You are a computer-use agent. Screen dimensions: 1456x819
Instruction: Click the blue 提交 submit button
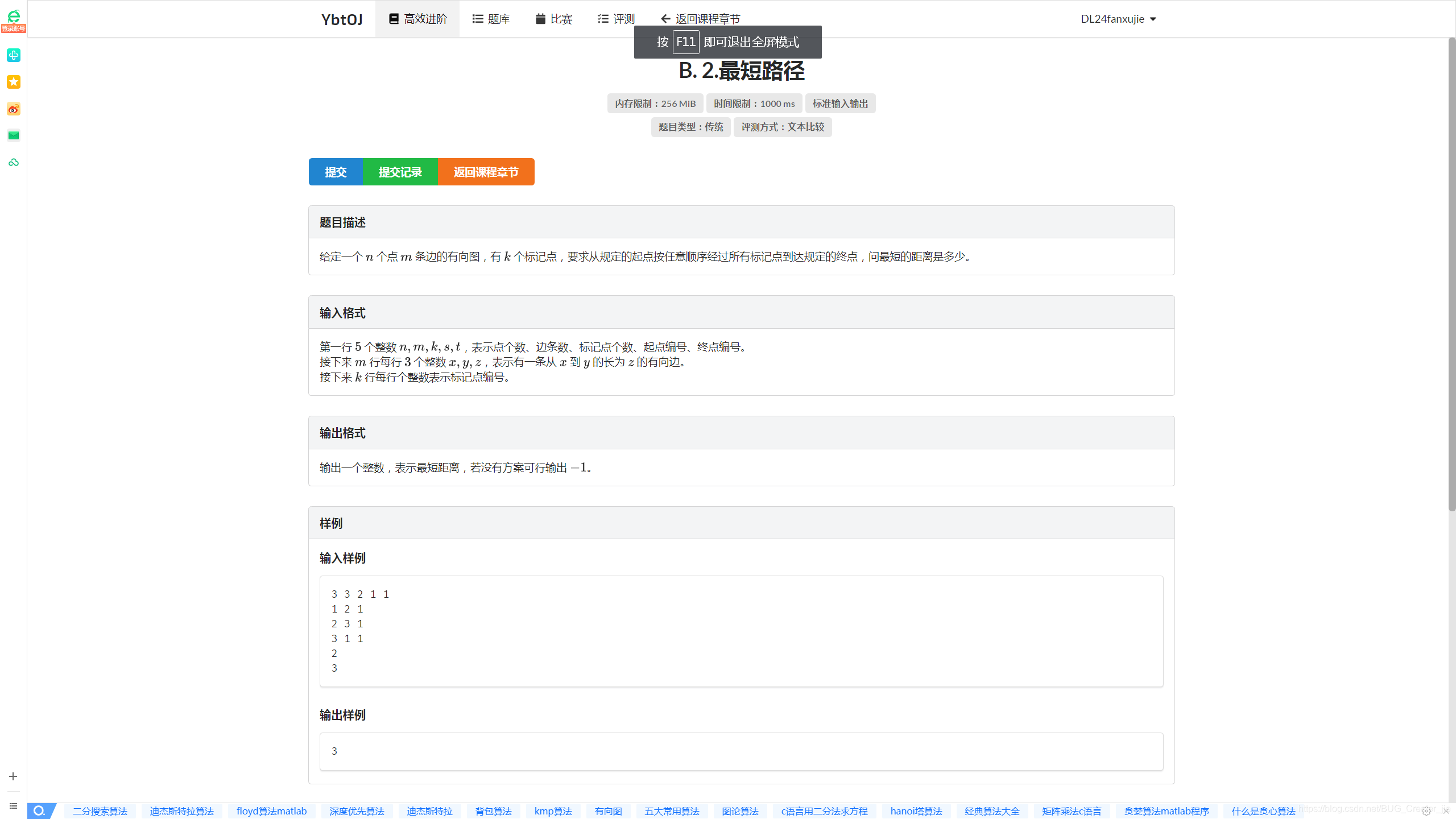335,172
